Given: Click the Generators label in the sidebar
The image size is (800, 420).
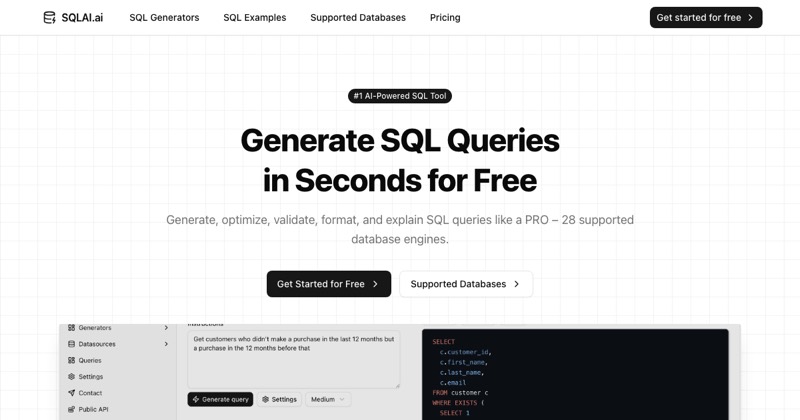Looking at the screenshot, I should pyautogui.click(x=95, y=328).
